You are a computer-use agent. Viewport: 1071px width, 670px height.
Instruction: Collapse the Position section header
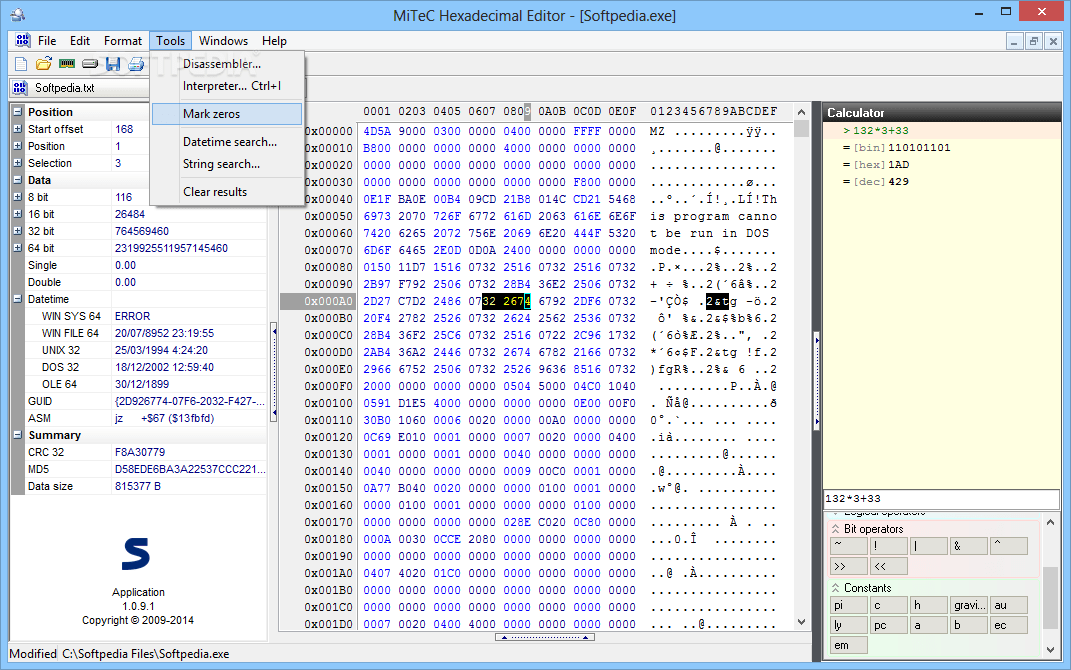18,112
